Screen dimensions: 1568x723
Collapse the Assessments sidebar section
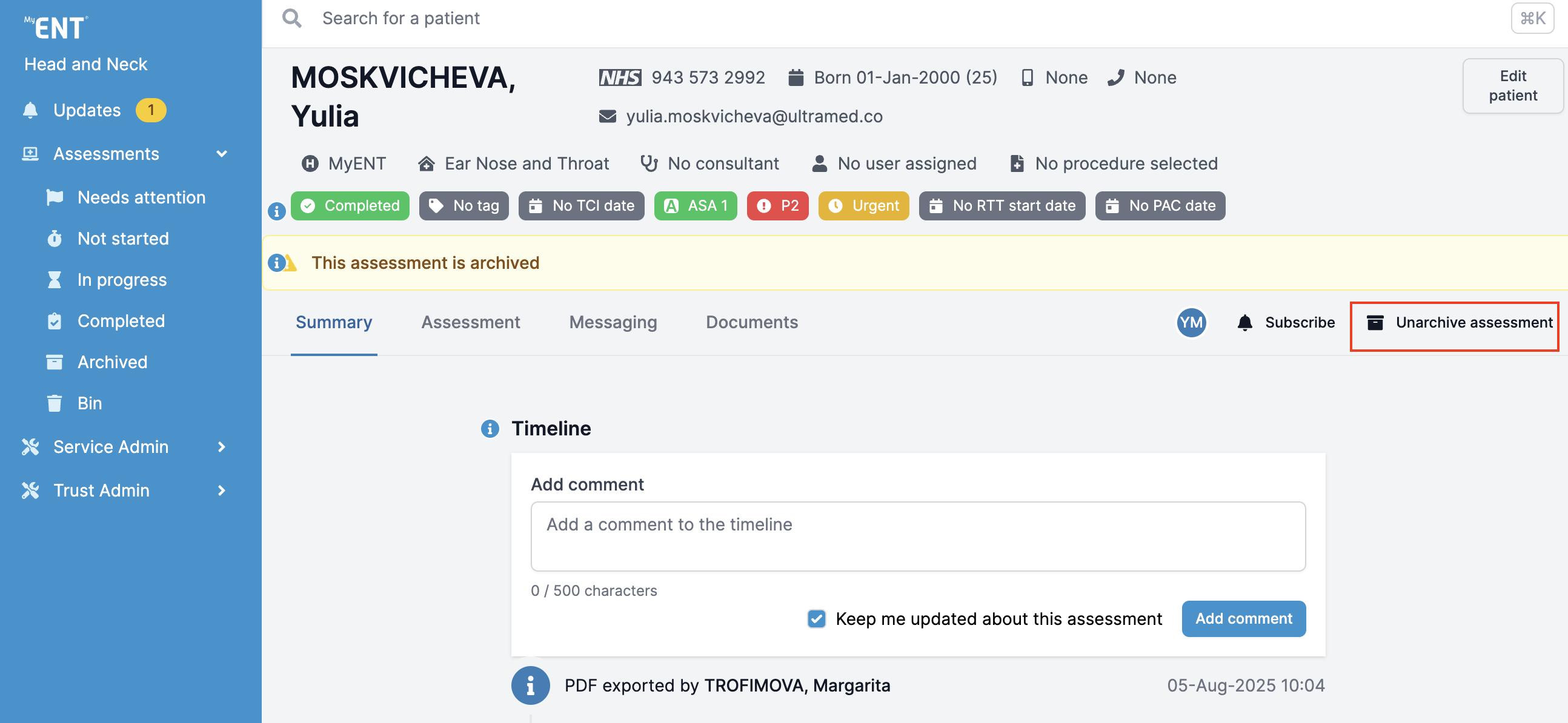coord(222,154)
